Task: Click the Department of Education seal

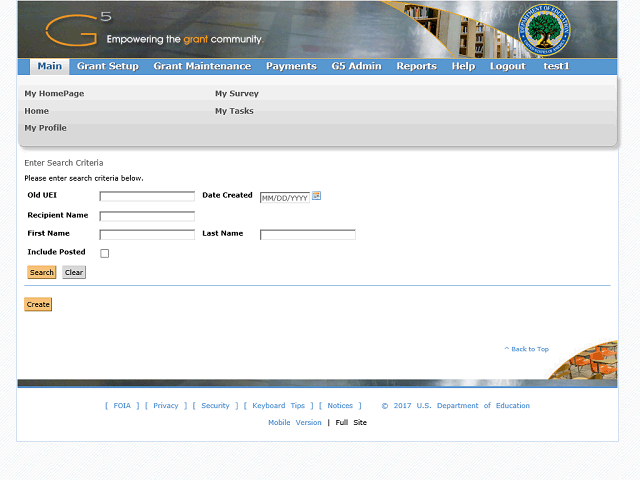Action: click(x=545, y=31)
